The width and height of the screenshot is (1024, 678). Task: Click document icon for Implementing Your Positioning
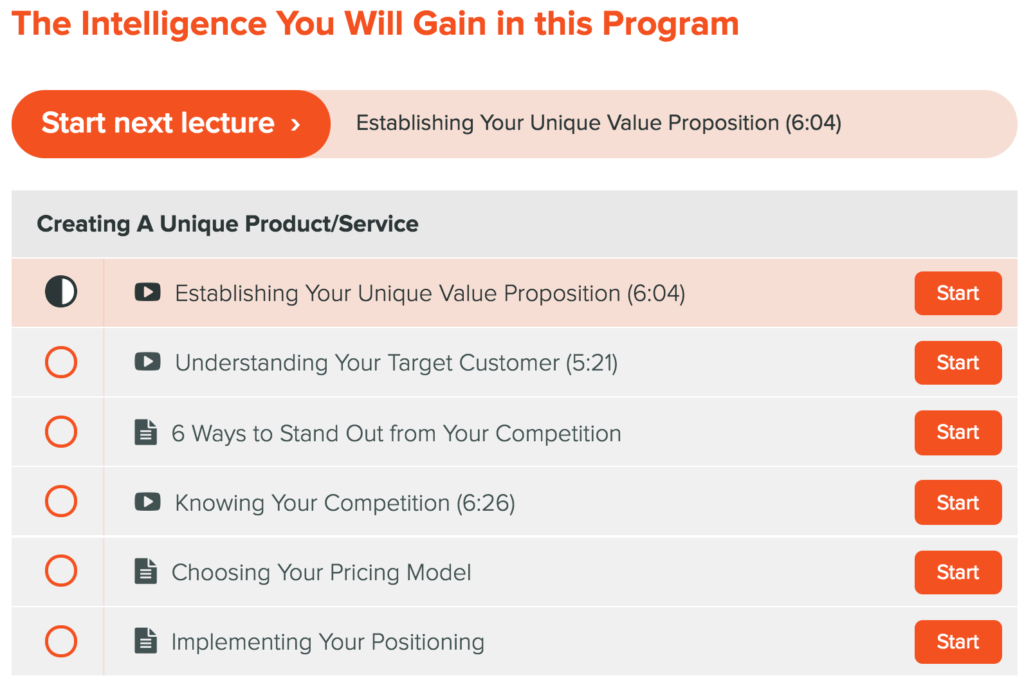click(x=146, y=641)
